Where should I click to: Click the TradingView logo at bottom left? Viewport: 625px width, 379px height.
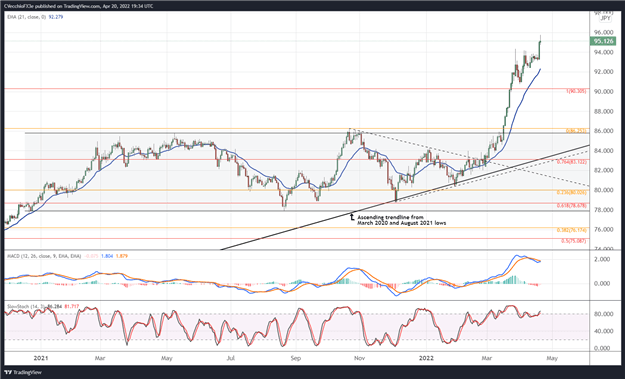pos(23,372)
